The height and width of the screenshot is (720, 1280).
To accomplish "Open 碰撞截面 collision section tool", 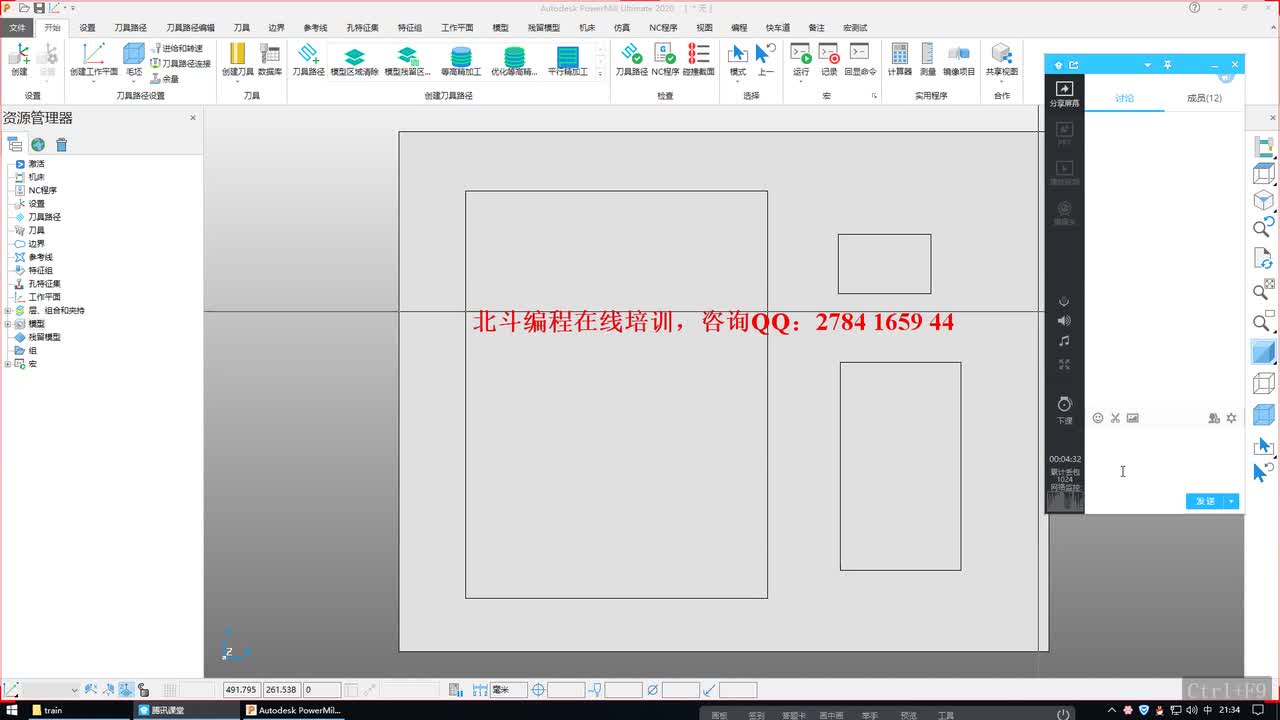I will pos(699,59).
